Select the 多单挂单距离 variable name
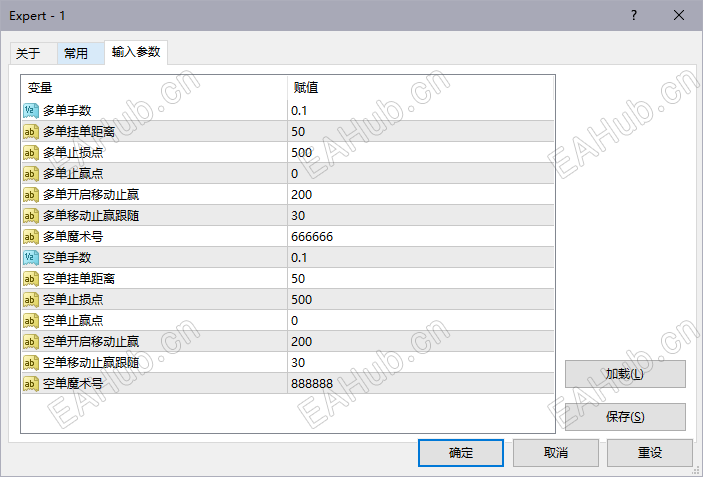Viewport: 703px width, 477px height. click(79, 132)
